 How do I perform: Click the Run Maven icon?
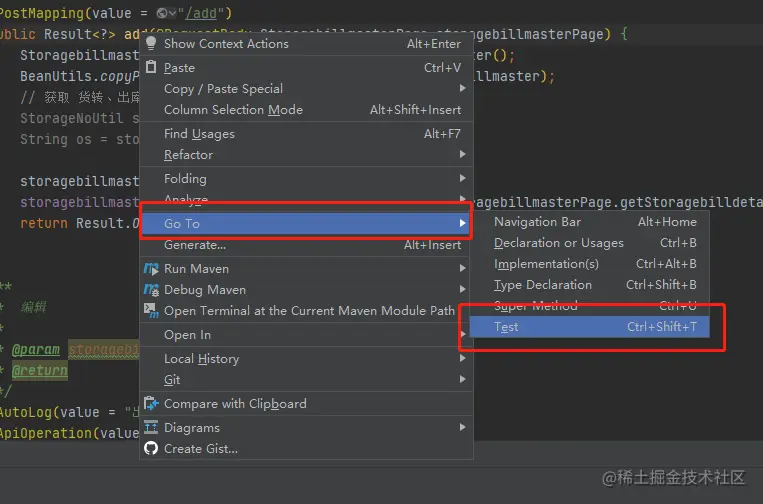click(152, 269)
